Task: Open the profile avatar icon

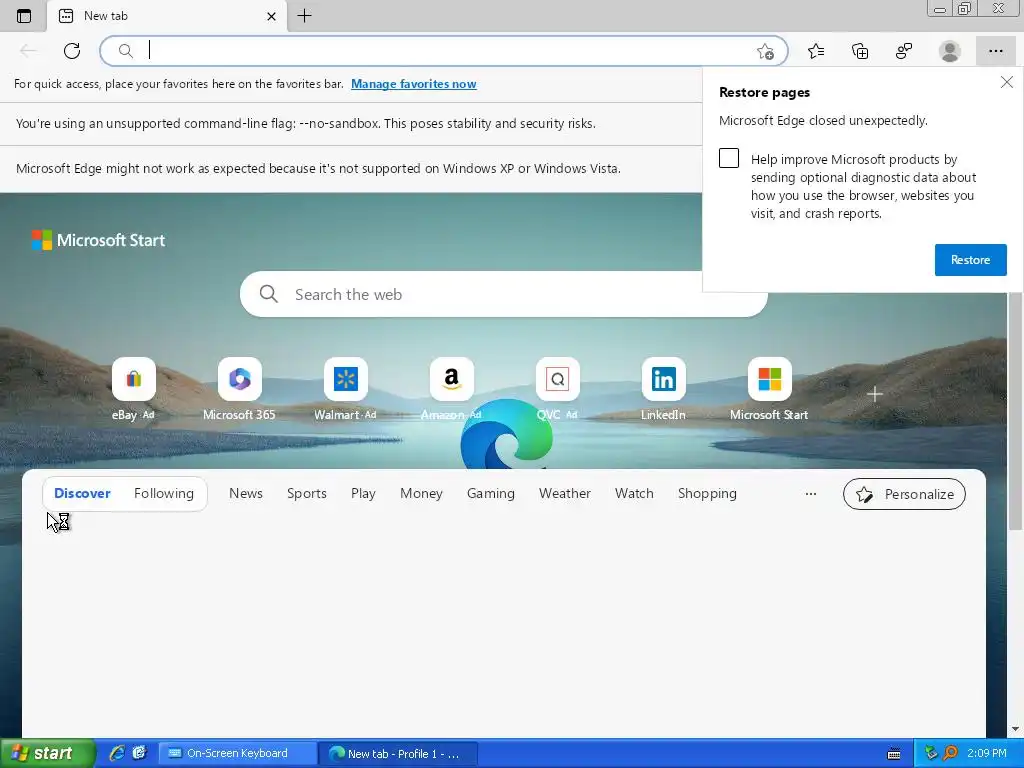Action: 950,51
